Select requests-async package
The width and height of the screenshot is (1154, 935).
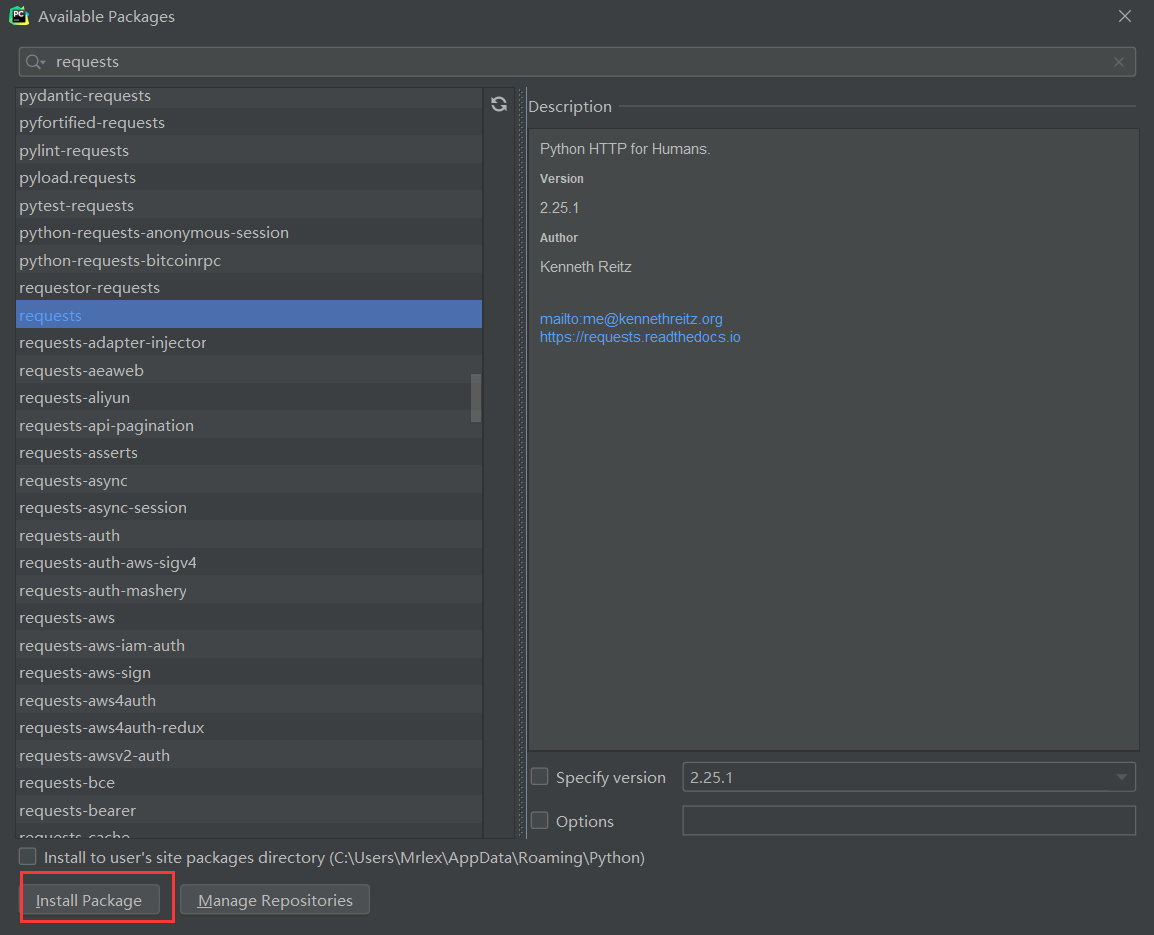(249, 481)
